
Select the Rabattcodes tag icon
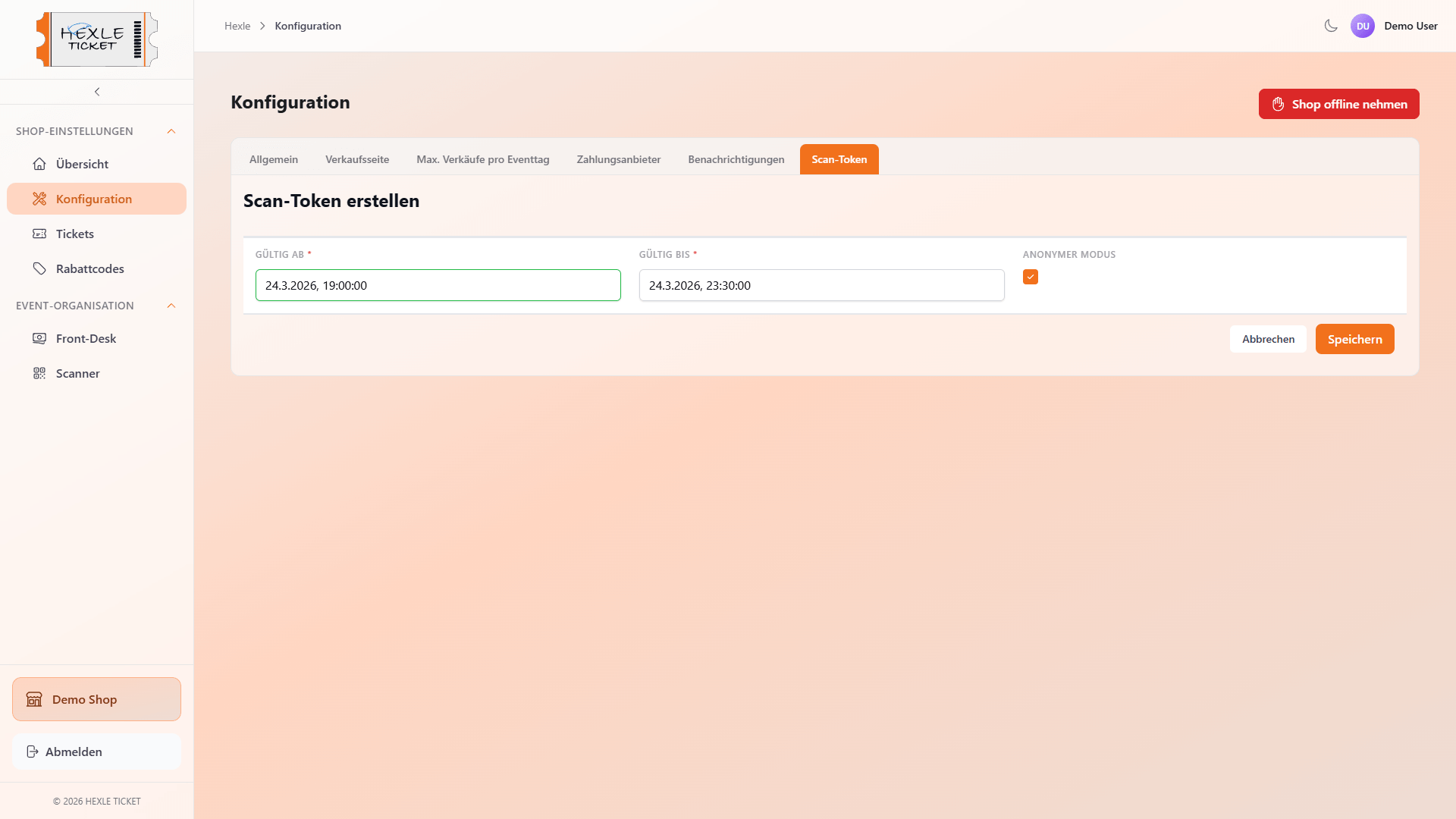click(39, 268)
